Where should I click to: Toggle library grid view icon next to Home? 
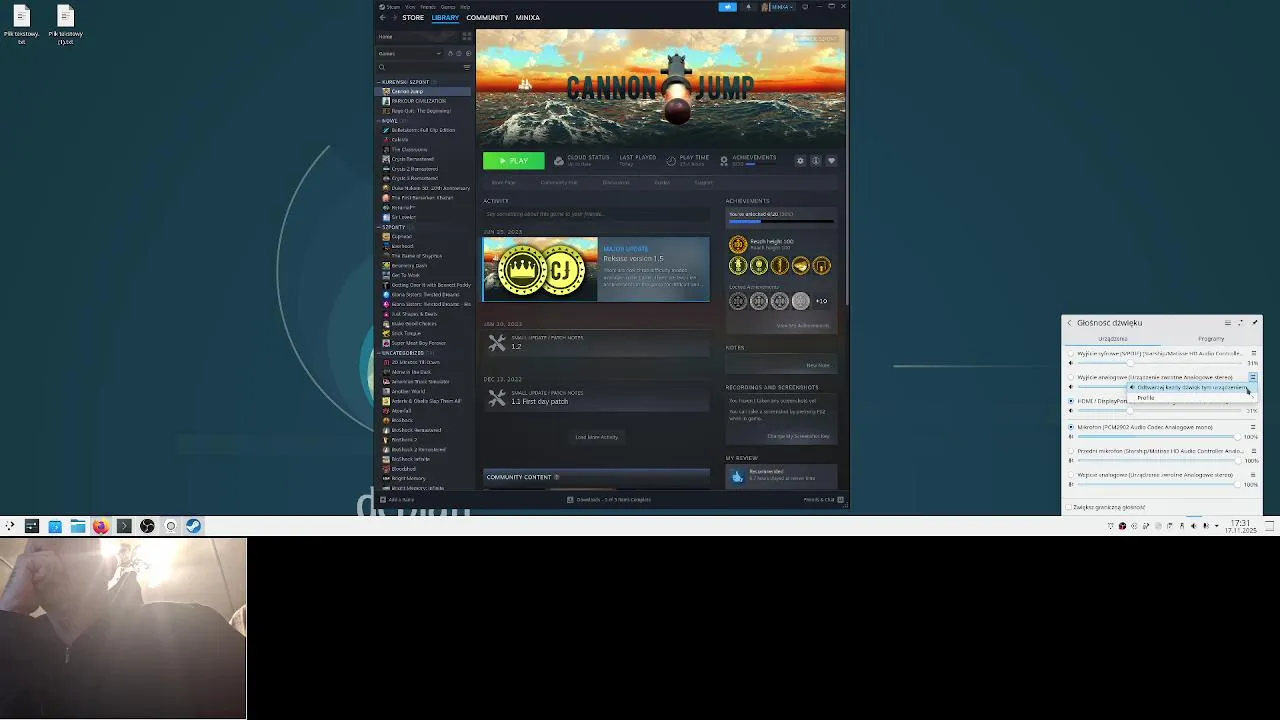[466, 37]
